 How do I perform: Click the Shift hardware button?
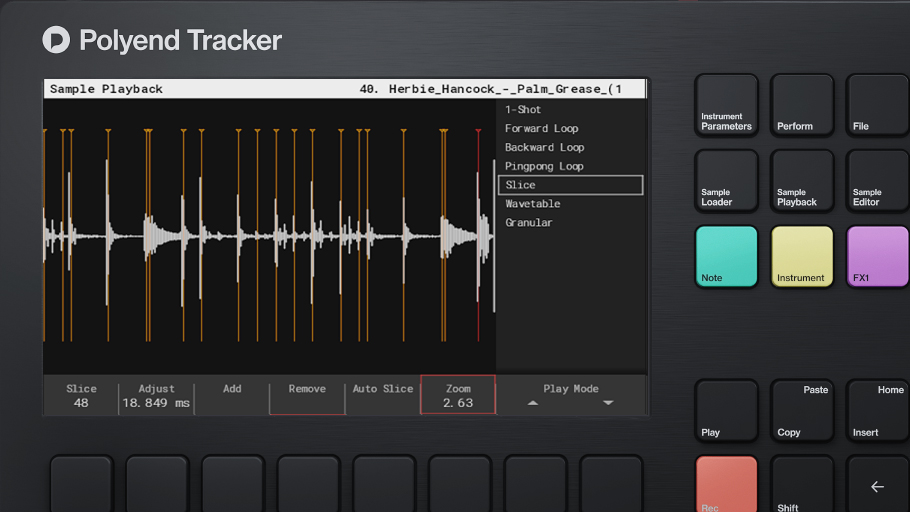click(x=802, y=484)
